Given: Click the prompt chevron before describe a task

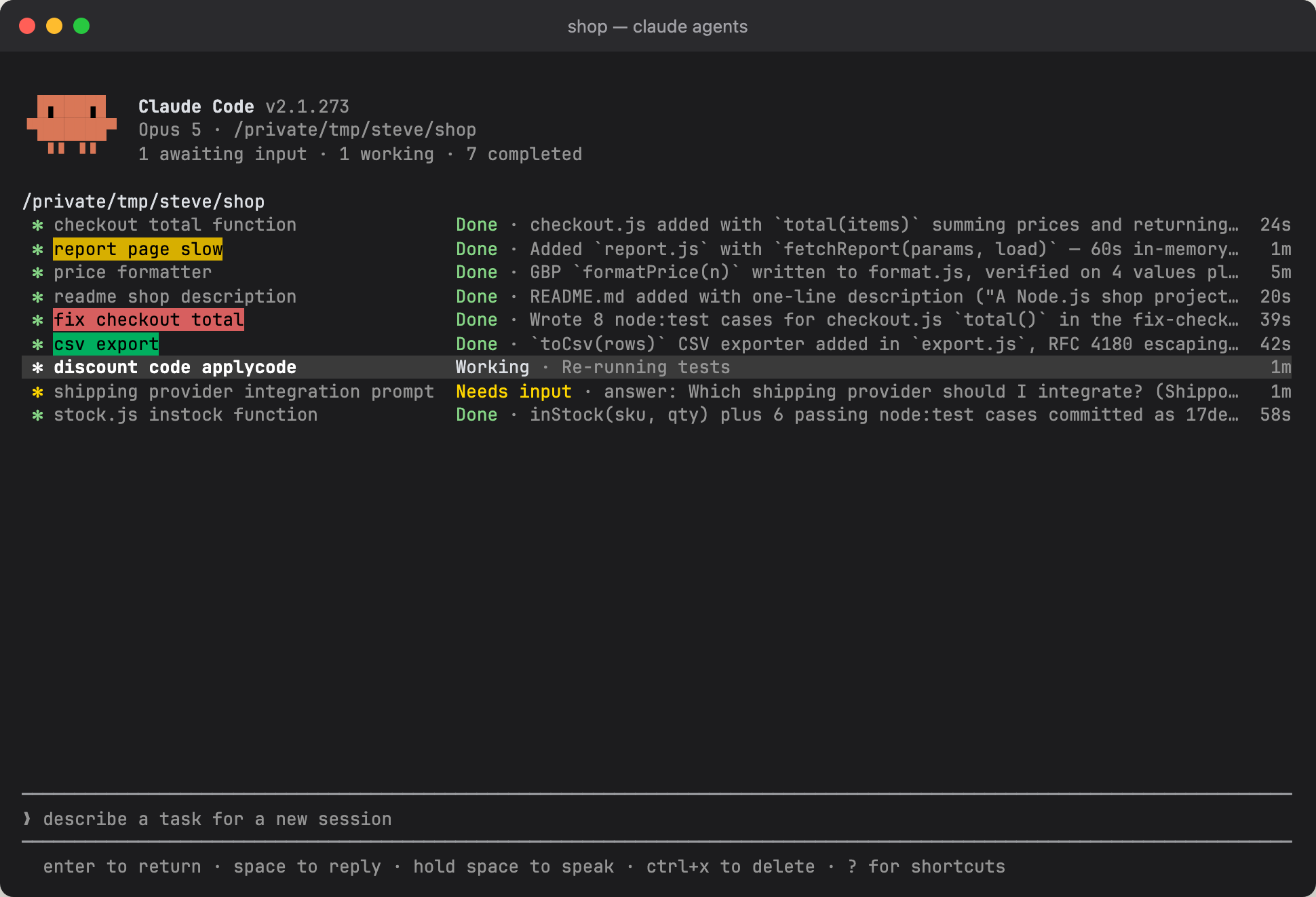Looking at the screenshot, I should click(27, 819).
